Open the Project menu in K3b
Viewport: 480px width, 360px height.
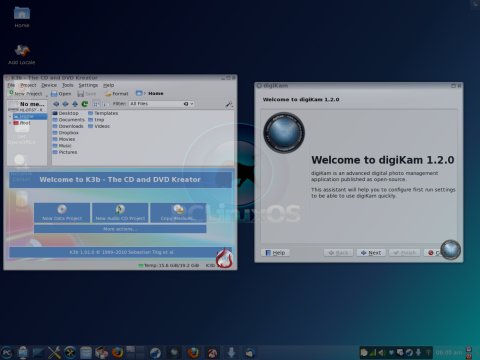click(x=28, y=85)
